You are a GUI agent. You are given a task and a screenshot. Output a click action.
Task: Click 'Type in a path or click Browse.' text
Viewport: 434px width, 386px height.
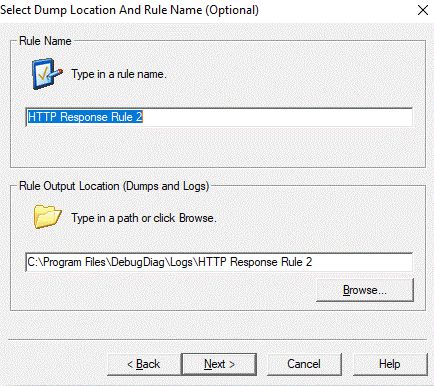coord(144,218)
